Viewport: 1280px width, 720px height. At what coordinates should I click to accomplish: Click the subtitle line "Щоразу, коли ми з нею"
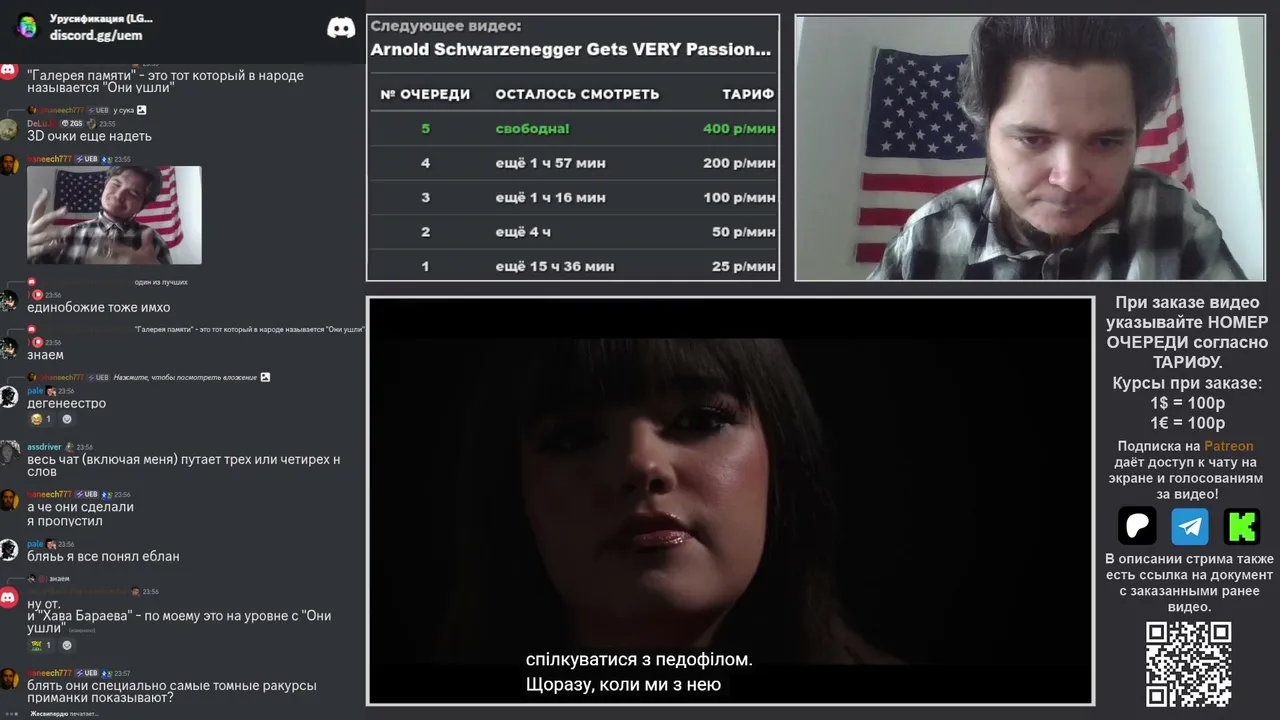tap(623, 685)
